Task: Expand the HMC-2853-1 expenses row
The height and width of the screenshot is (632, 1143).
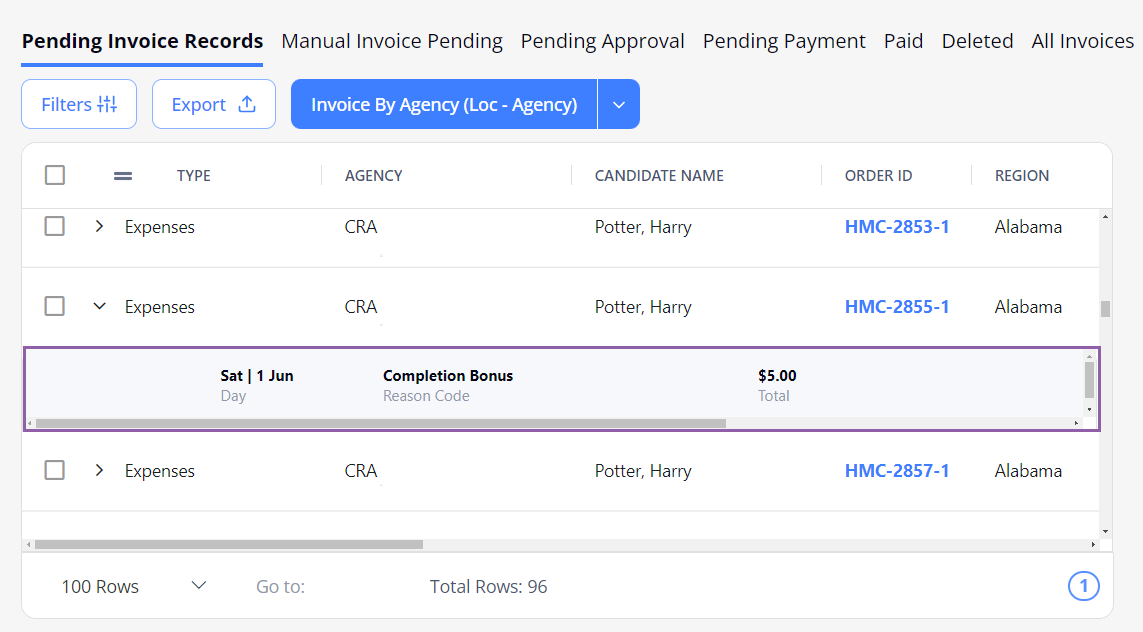Action: tap(98, 226)
